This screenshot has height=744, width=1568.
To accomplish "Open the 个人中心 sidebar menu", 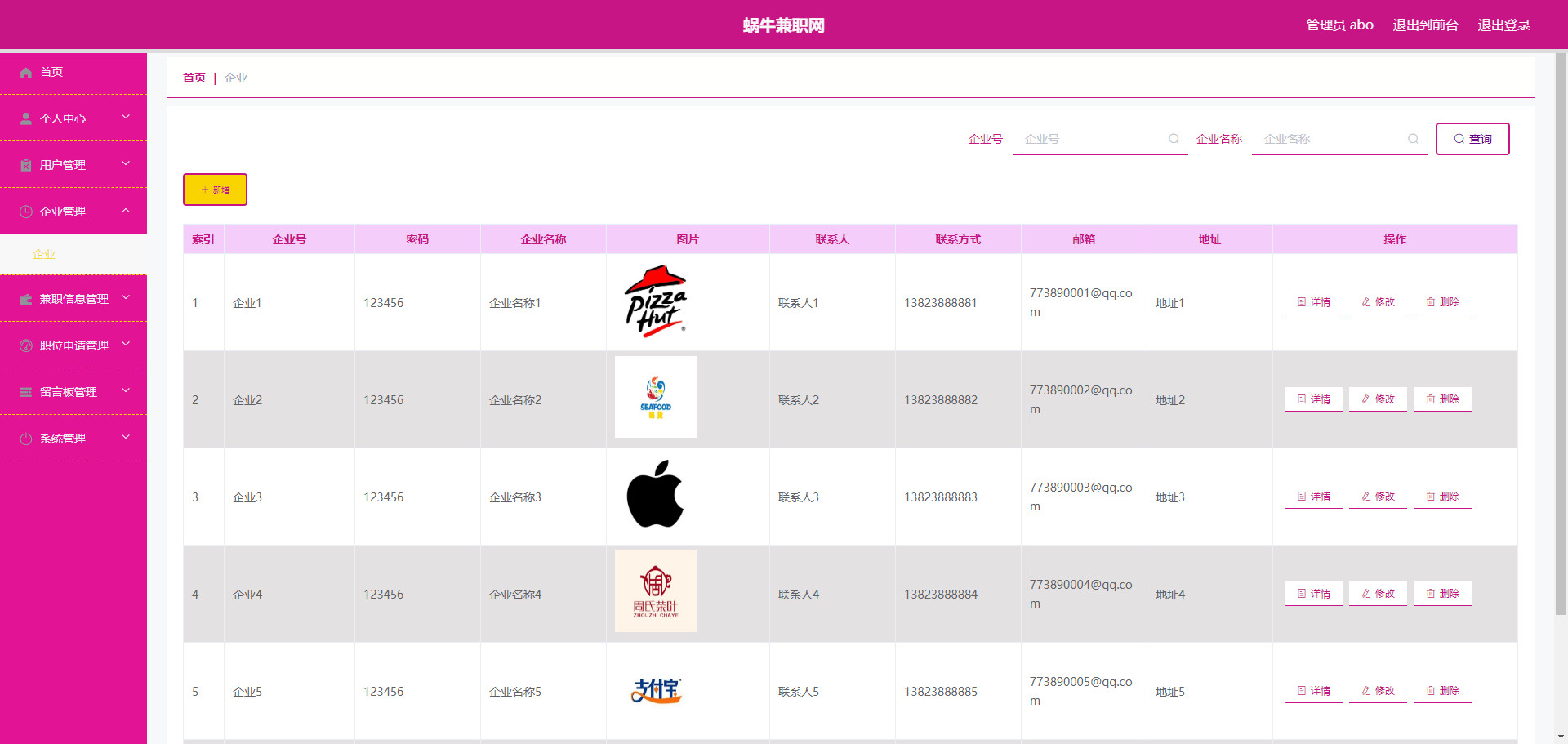I will pyautogui.click(x=73, y=118).
